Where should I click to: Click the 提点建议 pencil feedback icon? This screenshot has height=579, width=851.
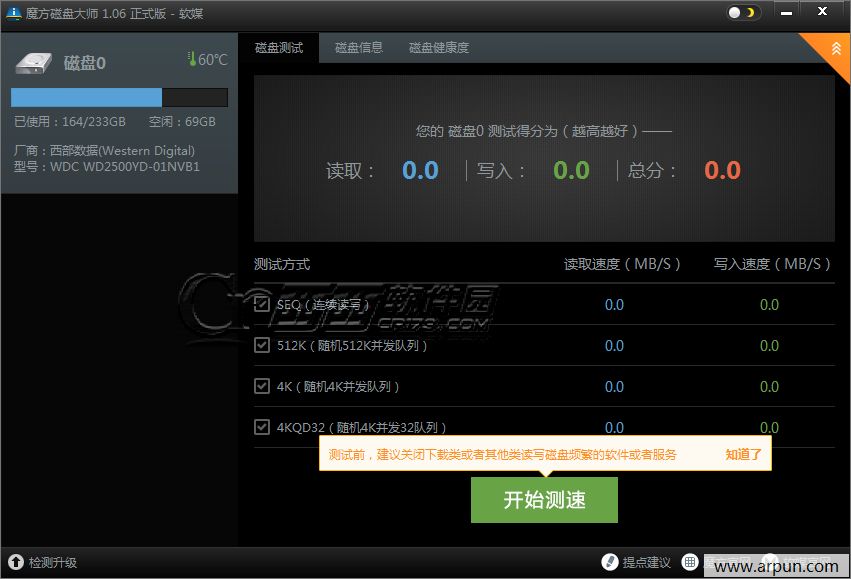click(x=611, y=562)
